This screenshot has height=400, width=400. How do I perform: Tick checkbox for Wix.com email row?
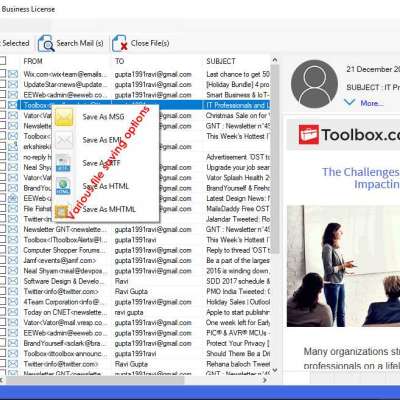pyautogui.click(x=3, y=74)
